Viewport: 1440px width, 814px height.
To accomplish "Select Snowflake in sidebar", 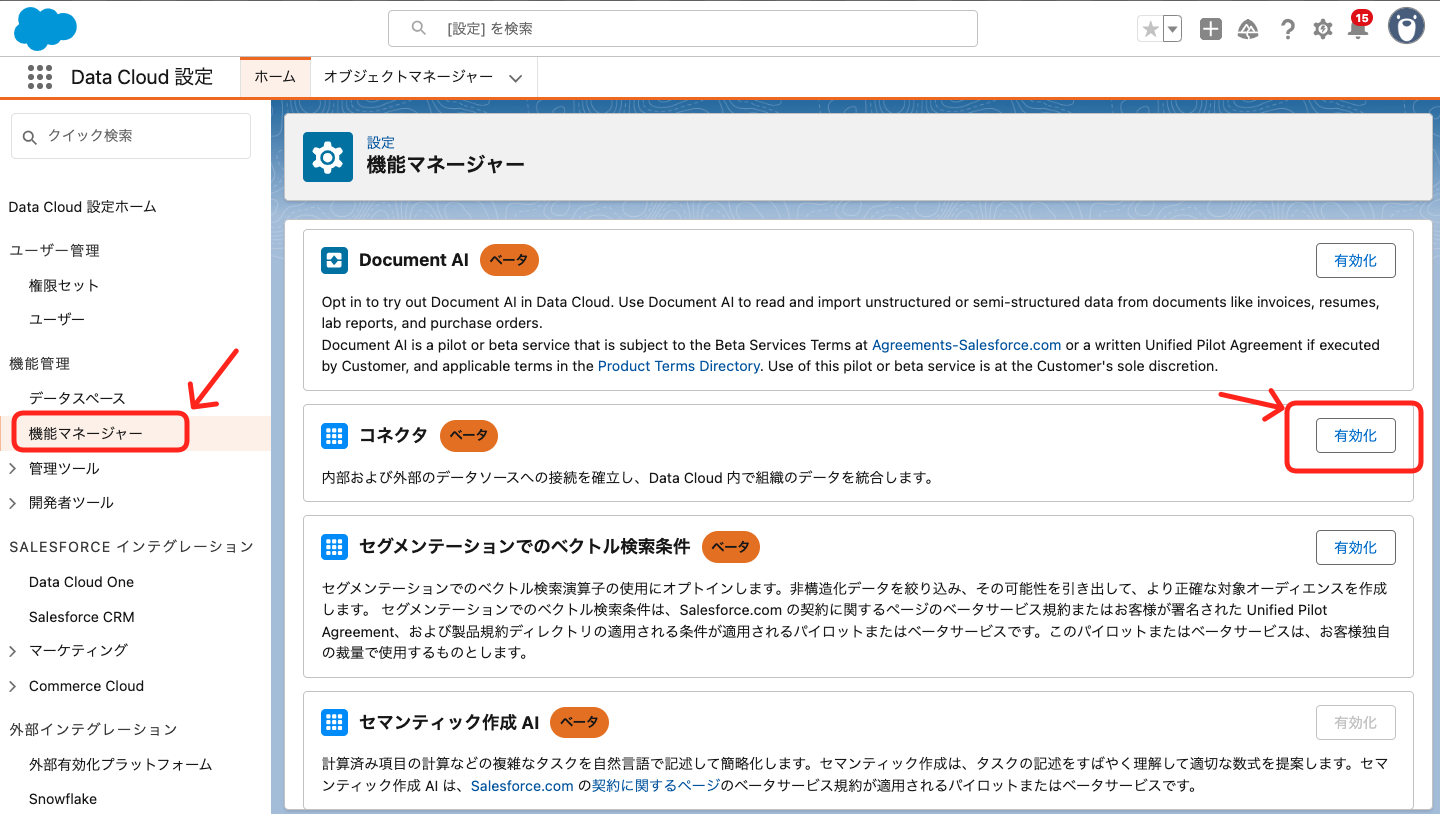I will [63, 799].
